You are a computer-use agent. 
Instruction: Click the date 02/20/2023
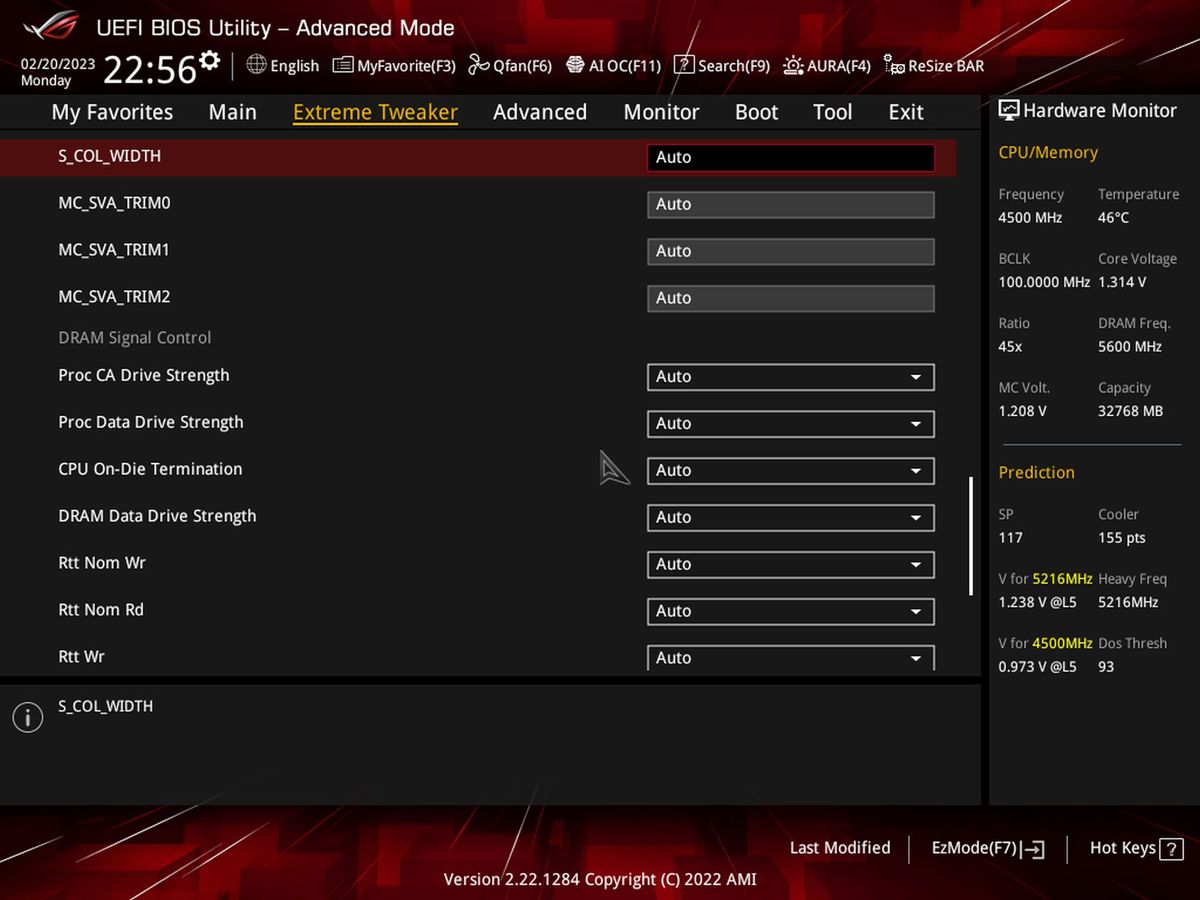(58, 63)
